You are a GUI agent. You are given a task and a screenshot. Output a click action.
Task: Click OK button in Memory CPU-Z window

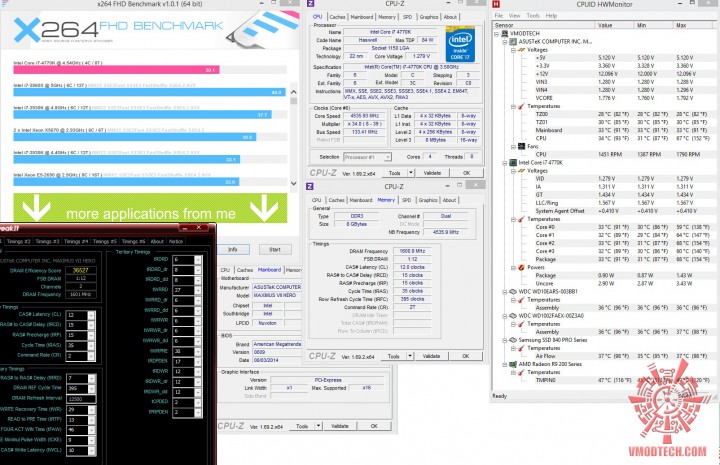pos(466,356)
